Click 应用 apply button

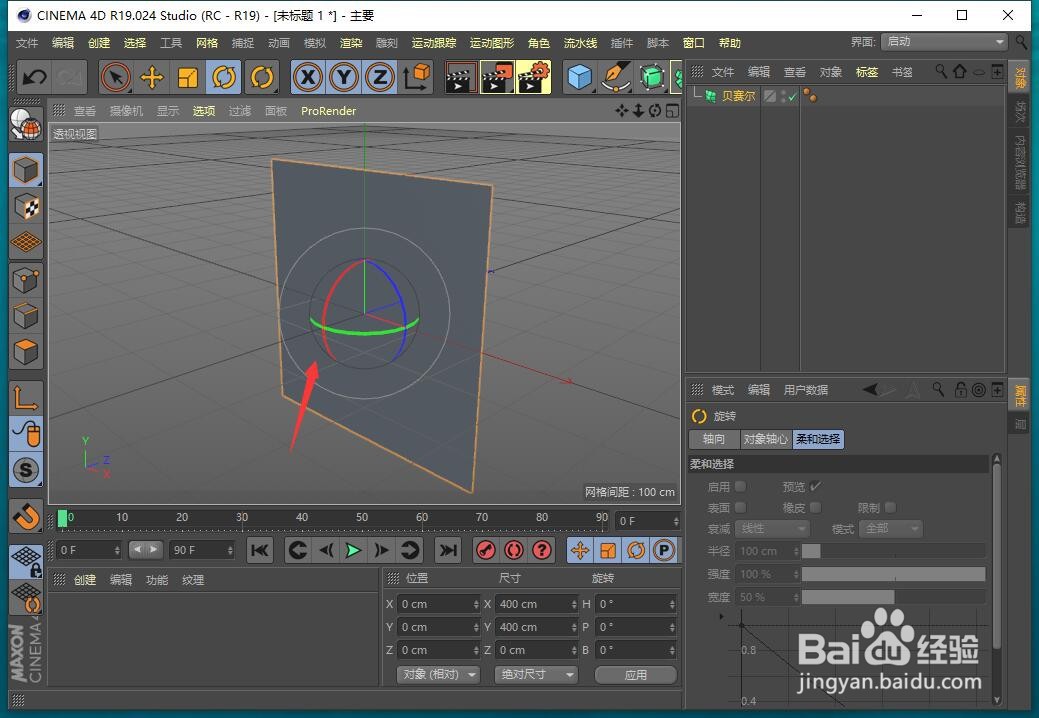pos(635,674)
